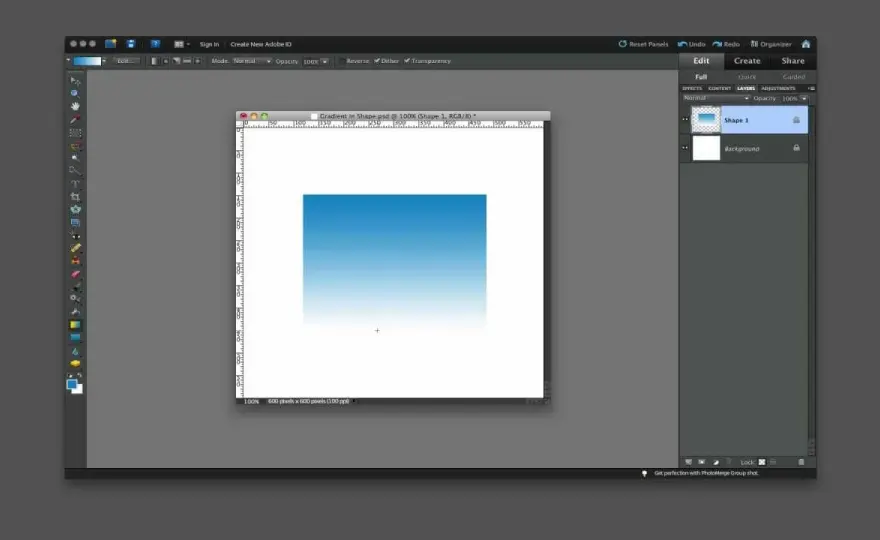The image size is (880, 540).
Task: Open the Effects panel tab
Action: point(692,88)
